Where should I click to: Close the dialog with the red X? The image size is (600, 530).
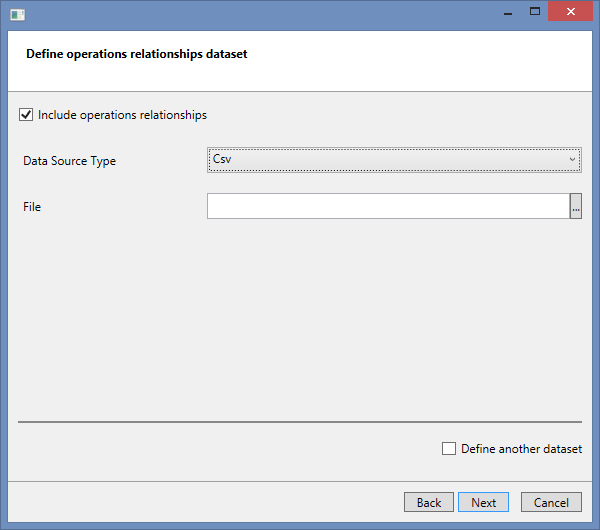pos(571,12)
